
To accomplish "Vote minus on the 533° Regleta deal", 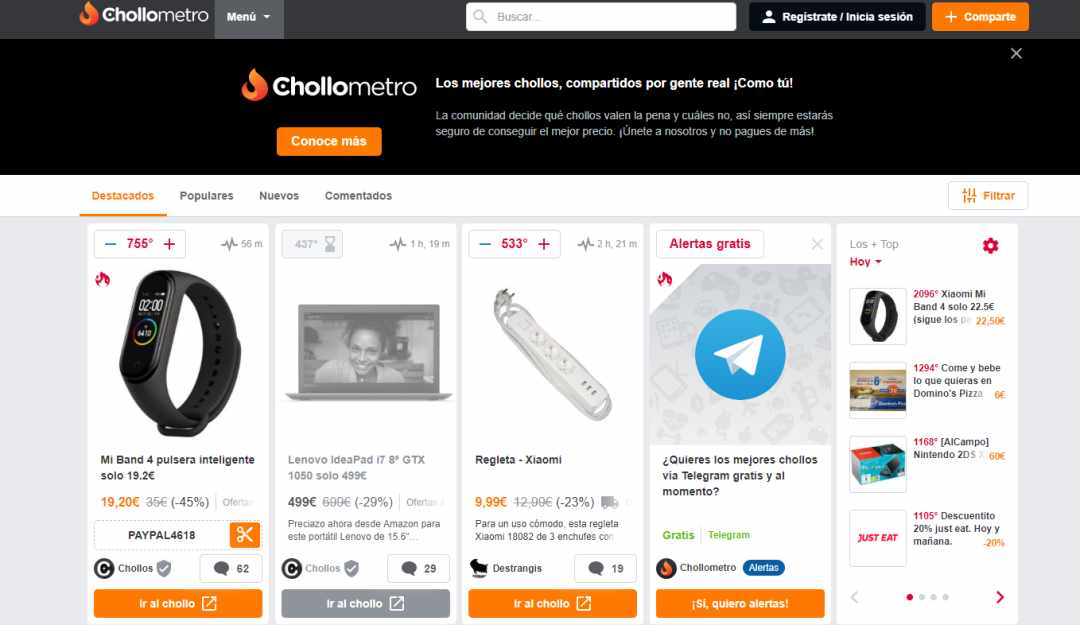I will pos(485,244).
